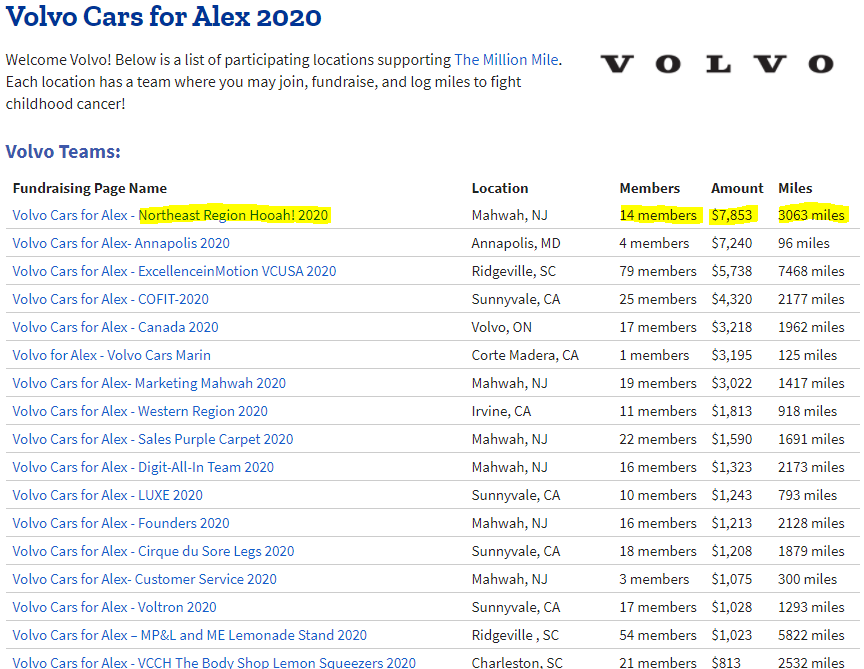Open Northeast Region Hooah! 2020 team page

170,215
